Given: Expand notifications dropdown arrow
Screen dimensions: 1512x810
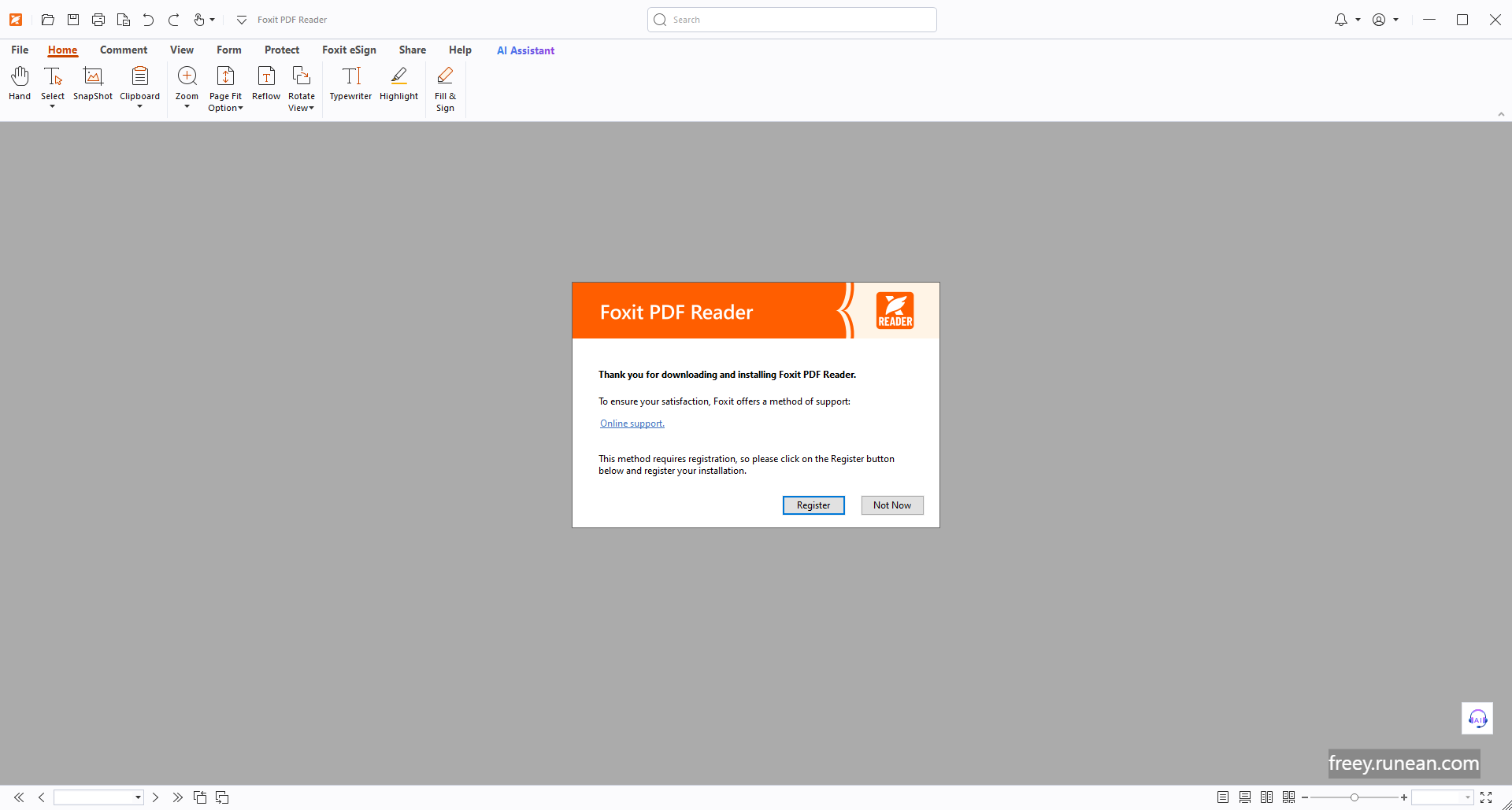Looking at the screenshot, I should (1358, 20).
